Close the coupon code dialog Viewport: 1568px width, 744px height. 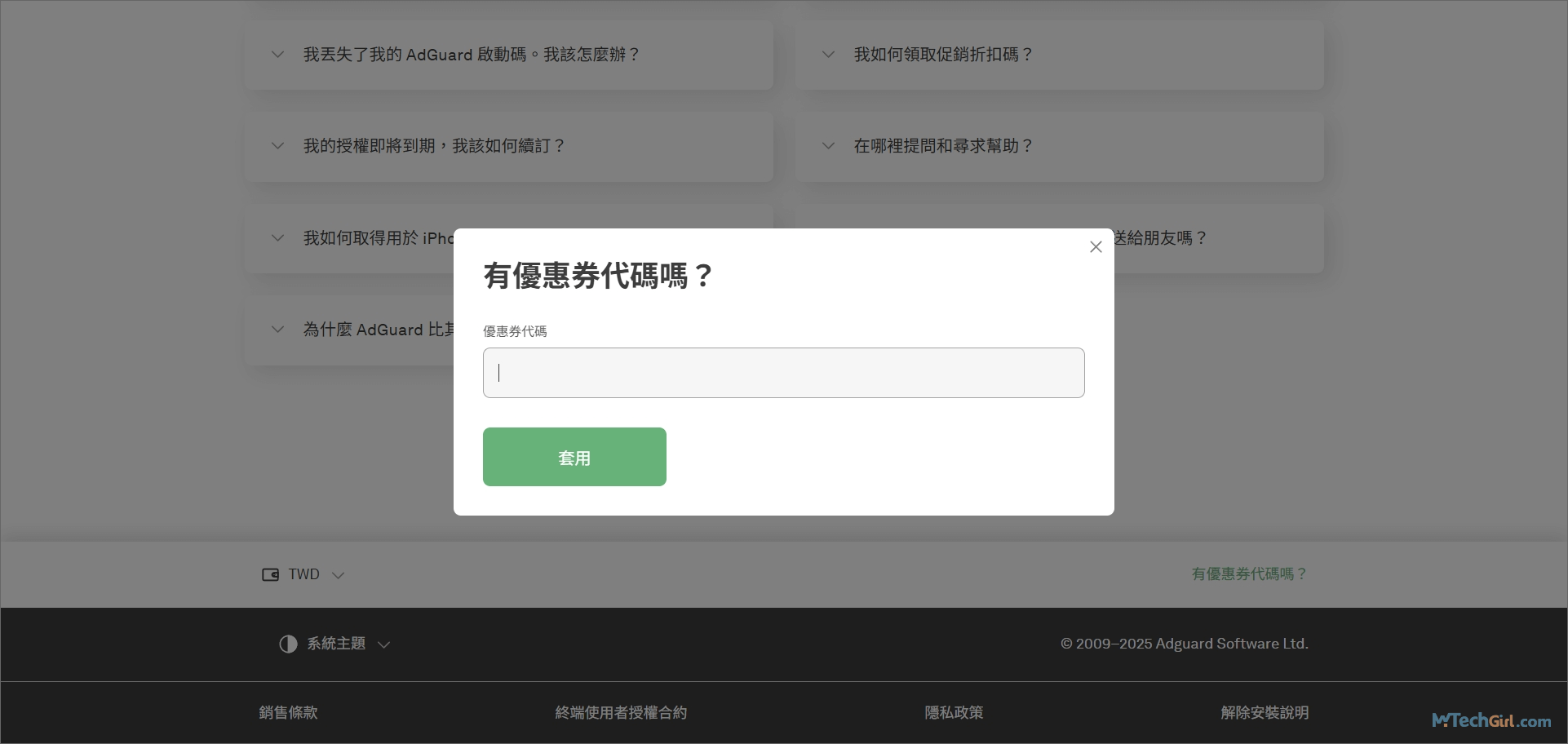(1096, 247)
